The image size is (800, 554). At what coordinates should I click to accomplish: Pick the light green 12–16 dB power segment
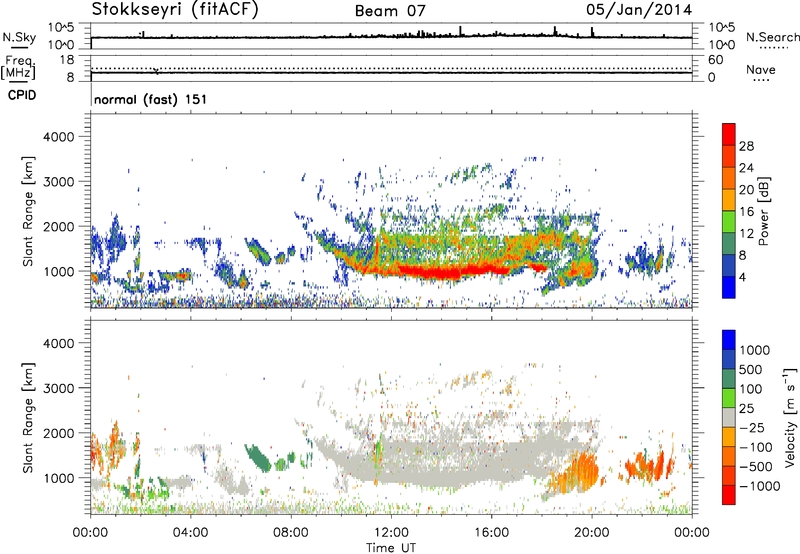tap(729, 221)
